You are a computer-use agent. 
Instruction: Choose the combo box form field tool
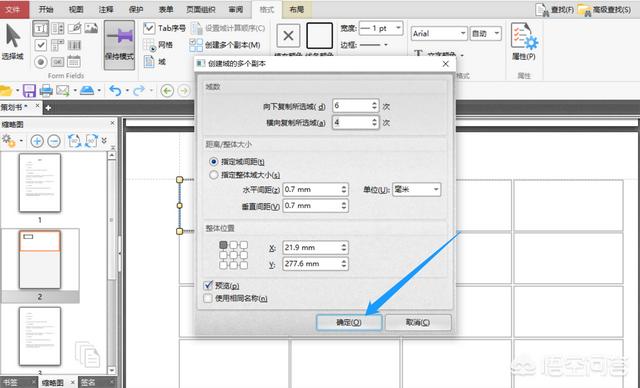(x=58, y=45)
